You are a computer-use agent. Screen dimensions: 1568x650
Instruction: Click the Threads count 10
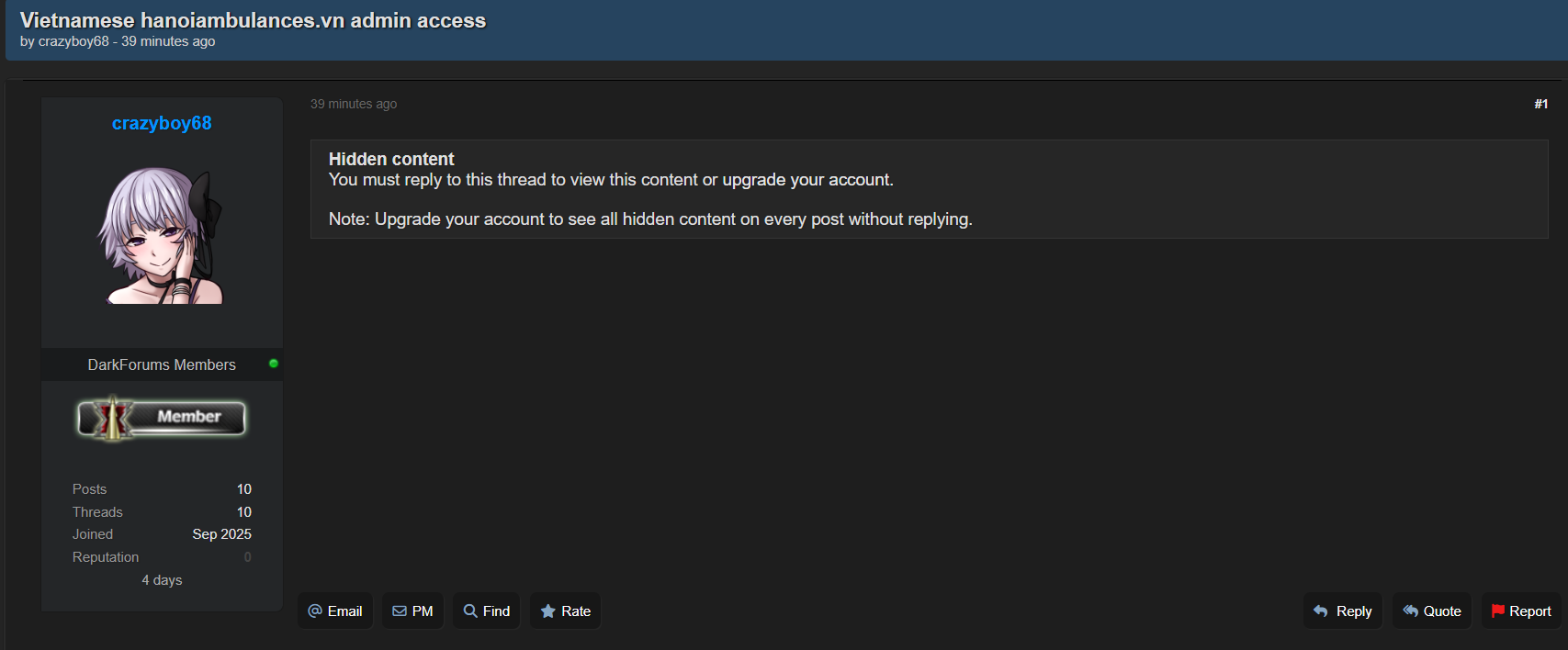[243, 512]
